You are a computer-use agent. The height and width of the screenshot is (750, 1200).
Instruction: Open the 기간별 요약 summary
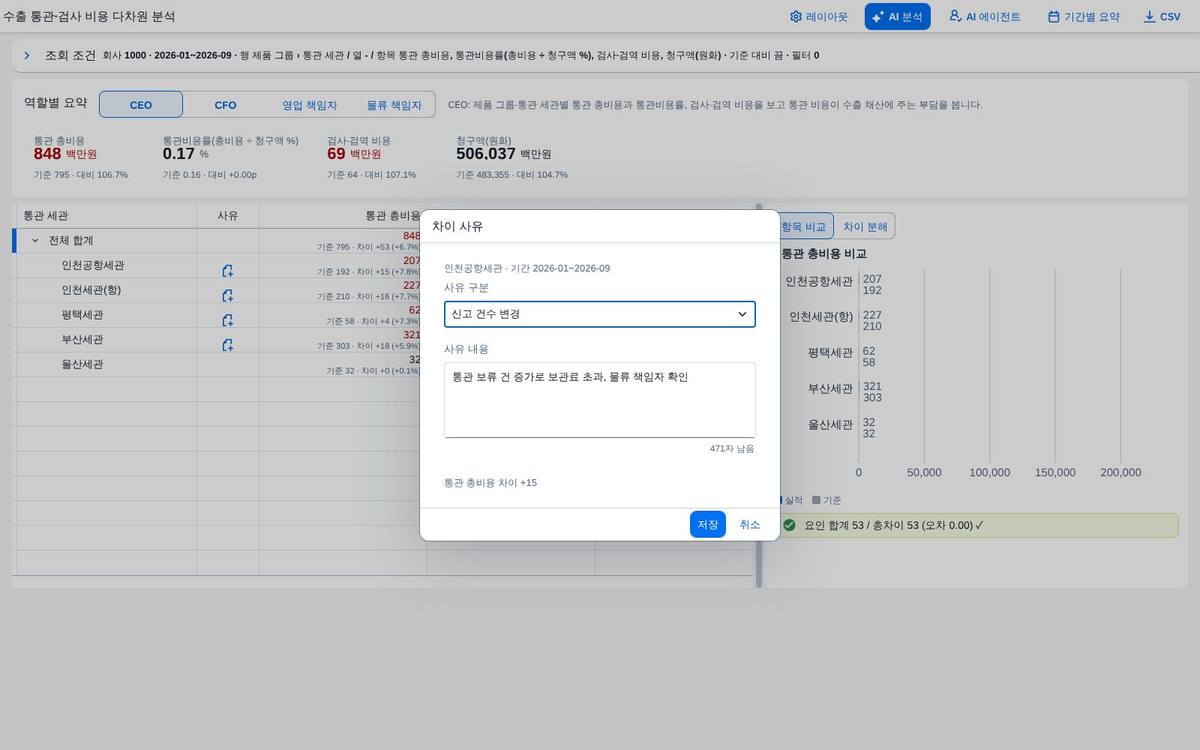coord(1083,17)
